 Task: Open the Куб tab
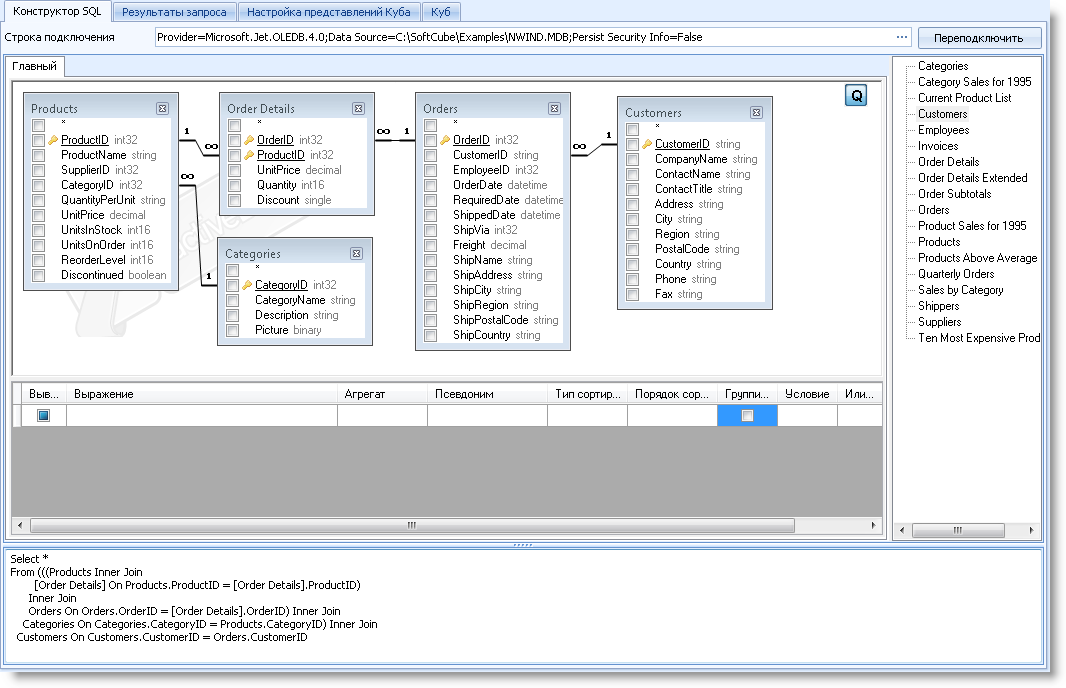441,12
